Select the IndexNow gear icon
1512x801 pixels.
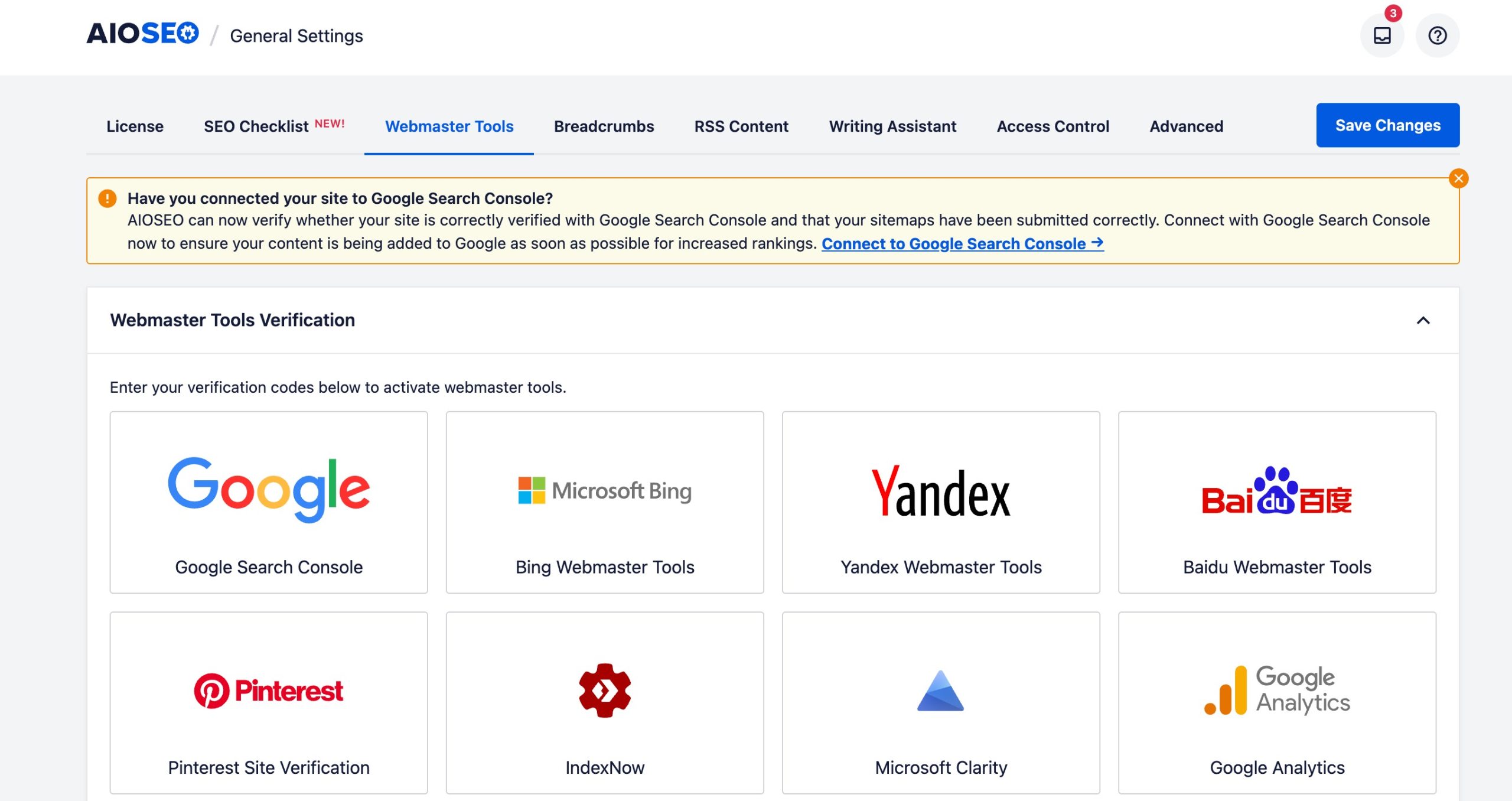[x=605, y=691]
